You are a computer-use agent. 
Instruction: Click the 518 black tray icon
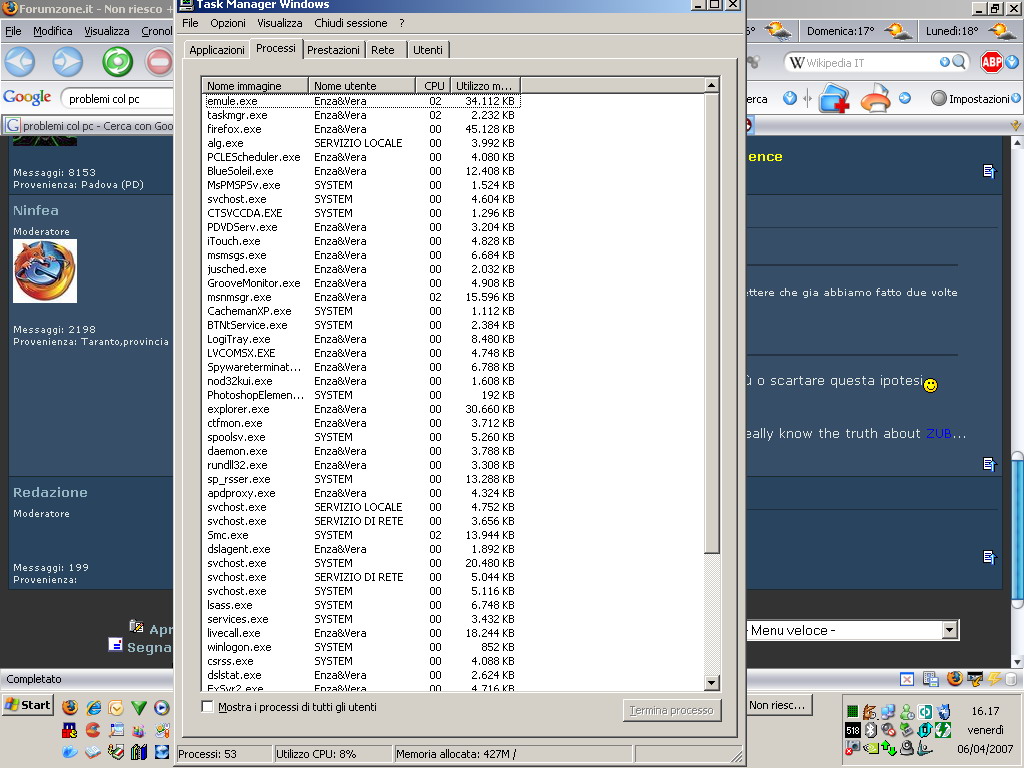pos(853,730)
